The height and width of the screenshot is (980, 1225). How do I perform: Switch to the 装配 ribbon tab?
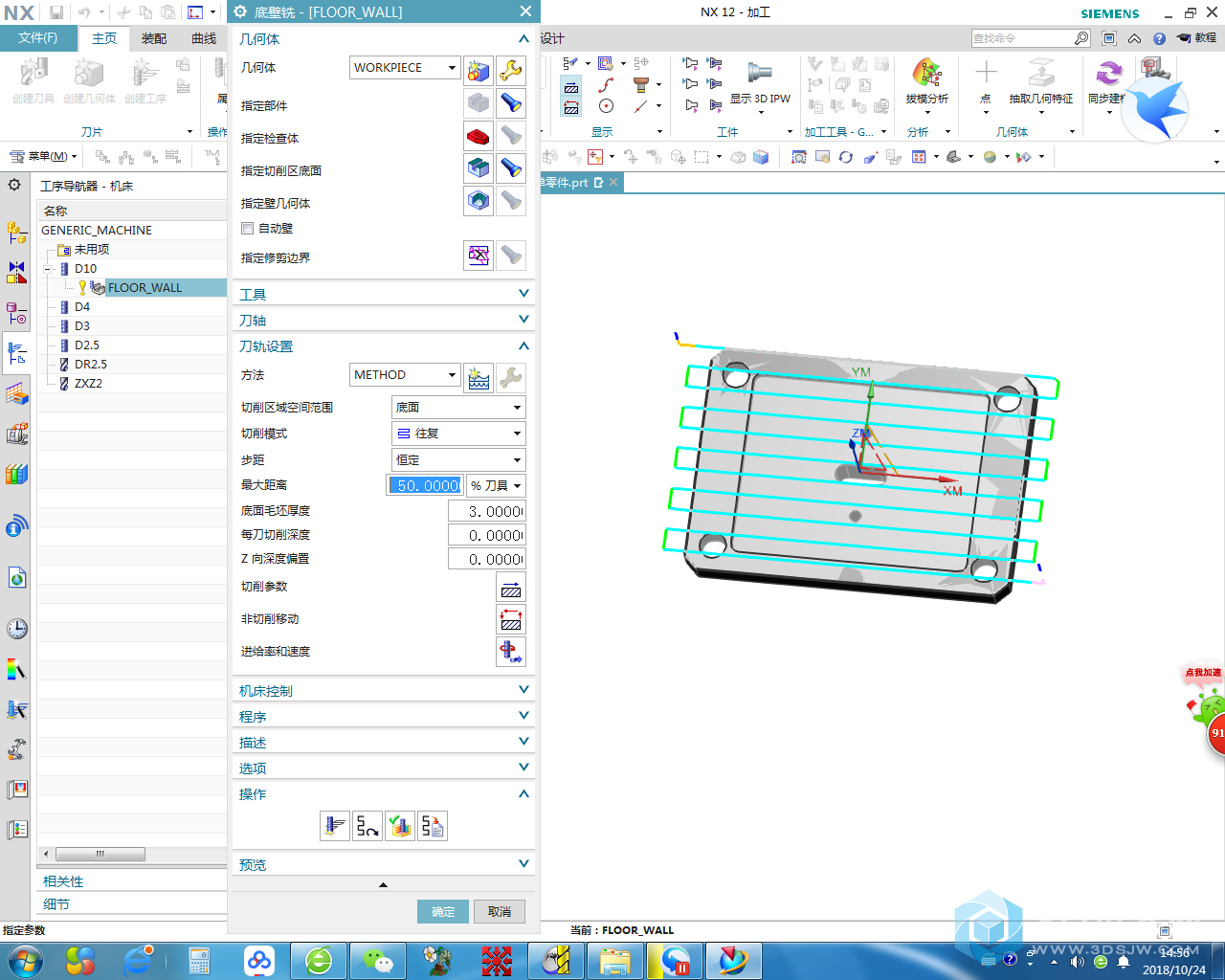coord(154,38)
